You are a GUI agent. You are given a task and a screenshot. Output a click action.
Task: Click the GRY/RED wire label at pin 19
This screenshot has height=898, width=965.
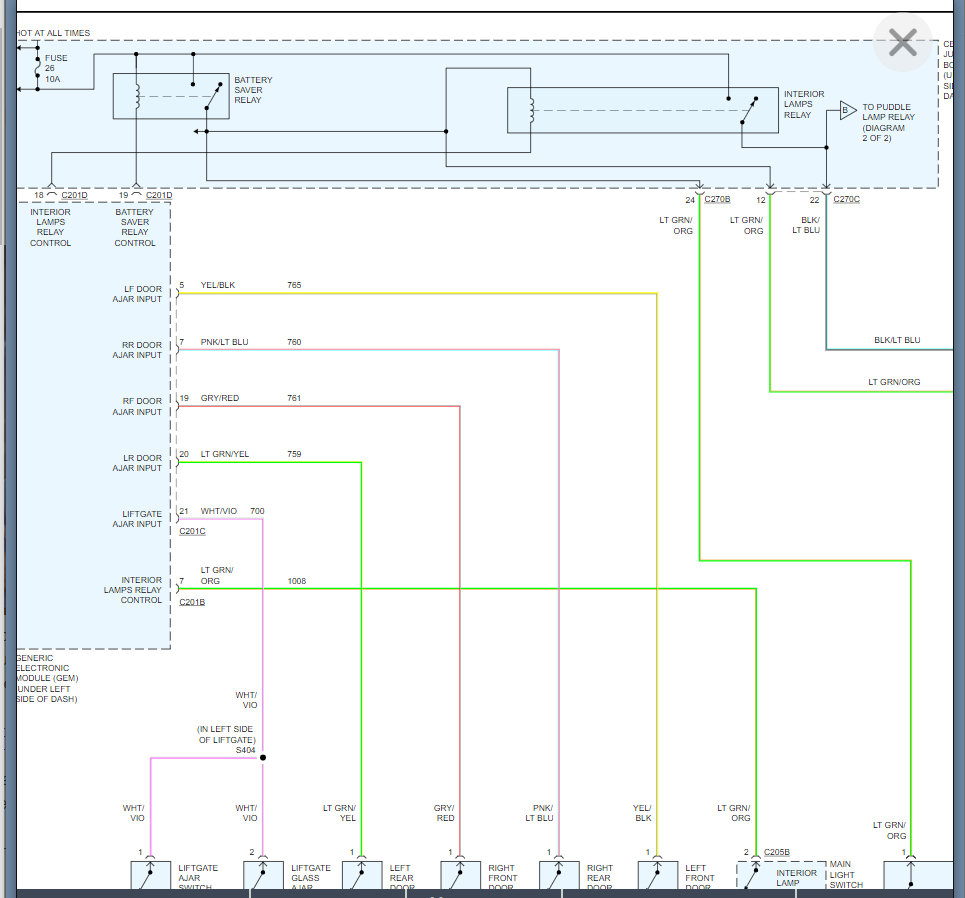pyautogui.click(x=220, y=398)
